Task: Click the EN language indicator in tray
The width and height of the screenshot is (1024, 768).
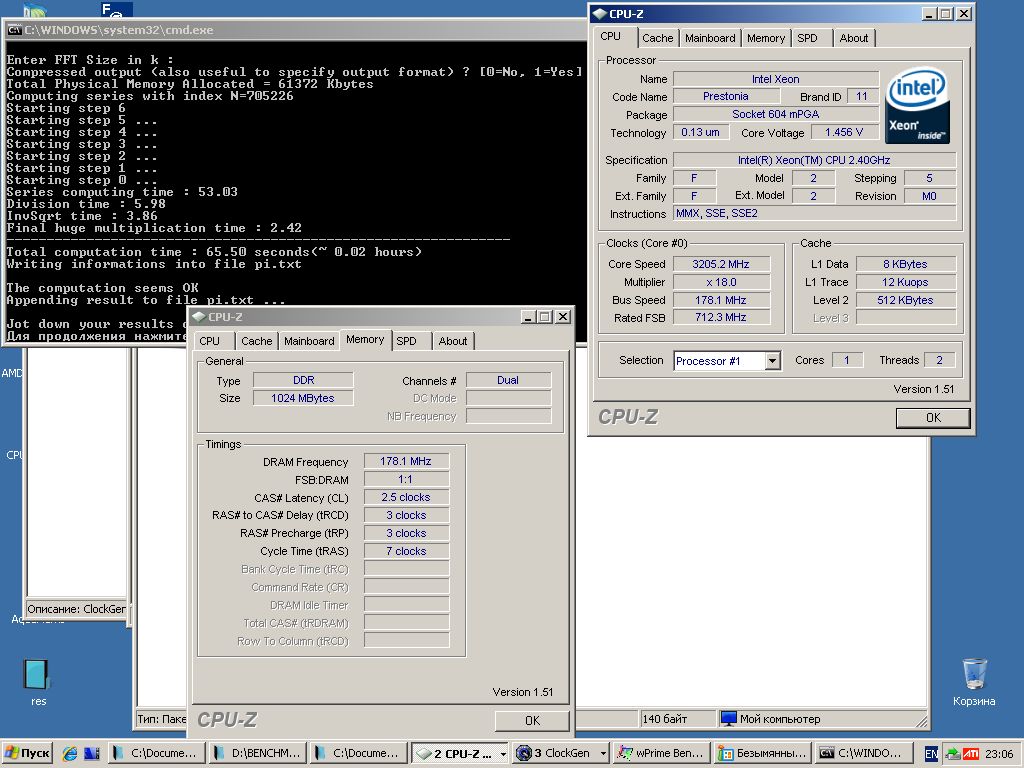Action: (931, 754)
